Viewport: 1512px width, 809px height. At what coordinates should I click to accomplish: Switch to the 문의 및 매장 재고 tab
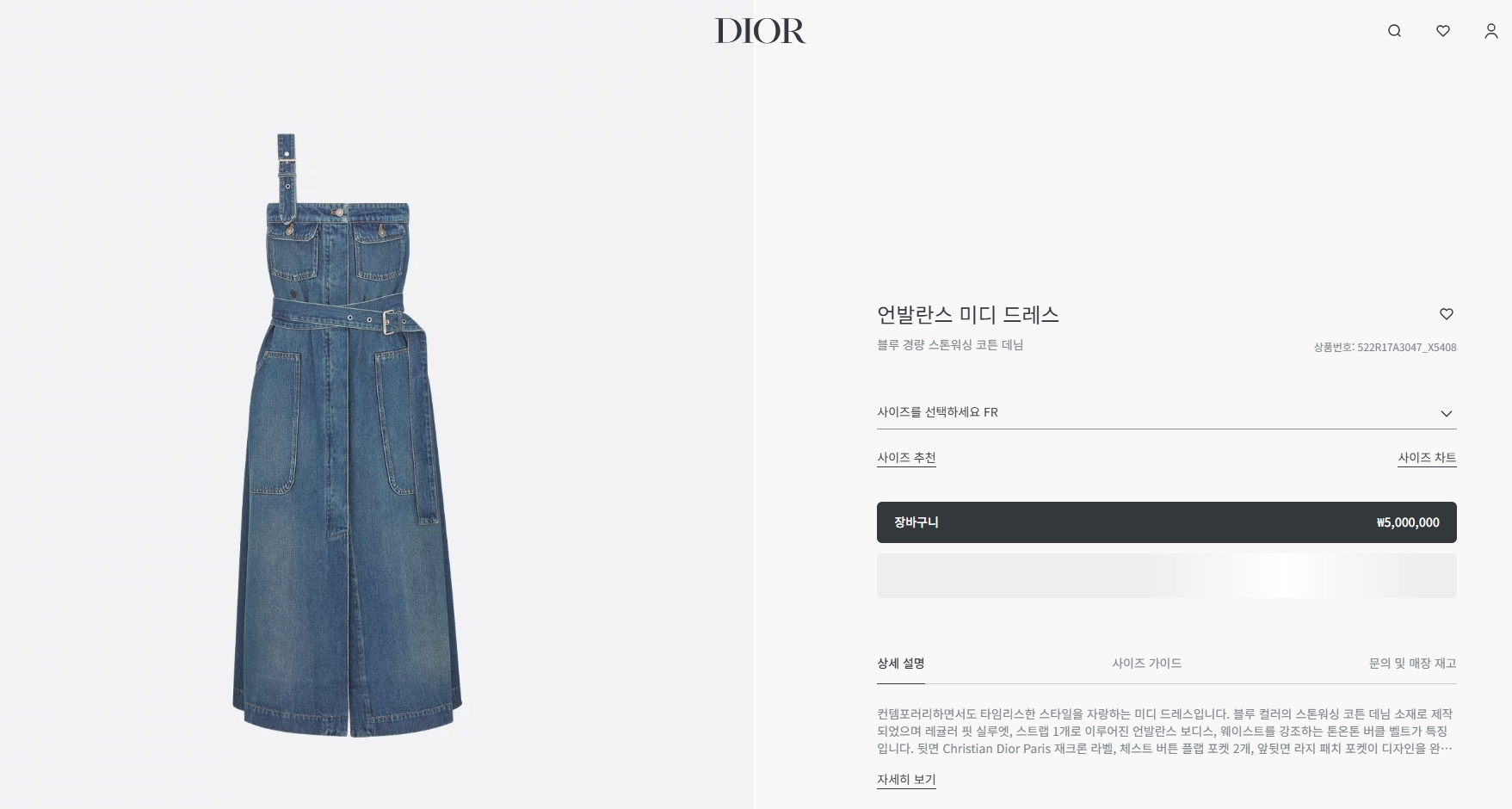coord(1412,664)
